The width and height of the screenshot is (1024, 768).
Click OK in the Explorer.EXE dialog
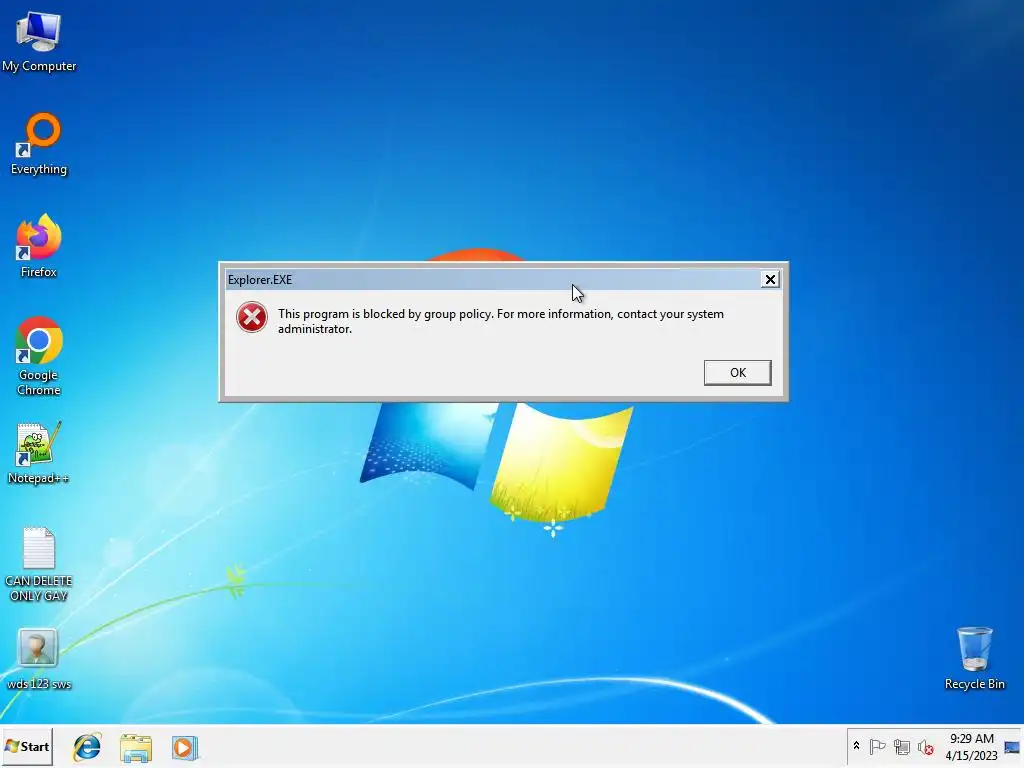pos(737,372)
